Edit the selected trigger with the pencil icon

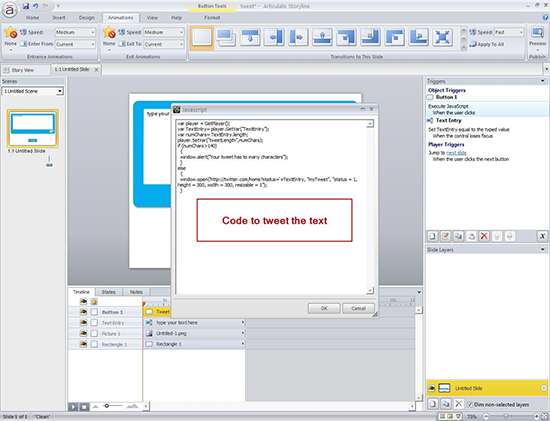pyautogui.click(x=445, y=236)
